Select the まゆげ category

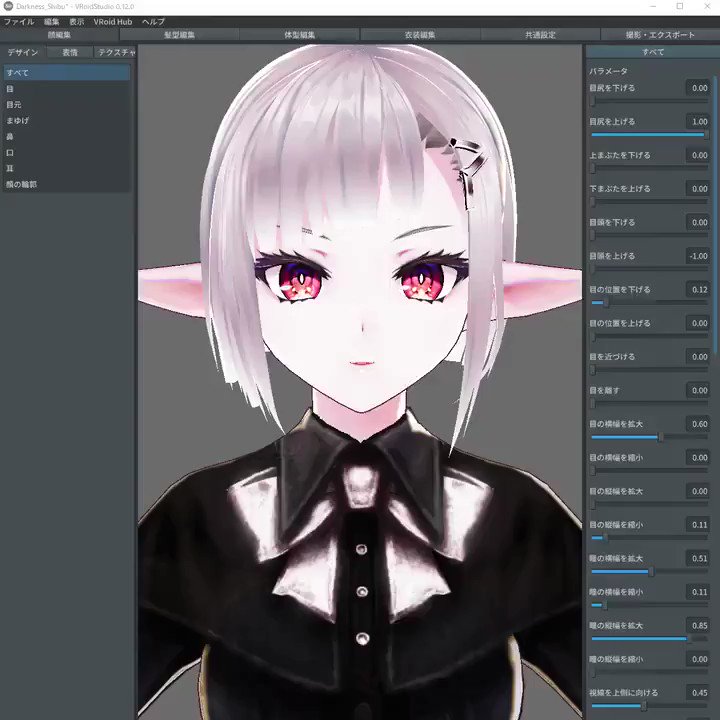click(67, 120)
